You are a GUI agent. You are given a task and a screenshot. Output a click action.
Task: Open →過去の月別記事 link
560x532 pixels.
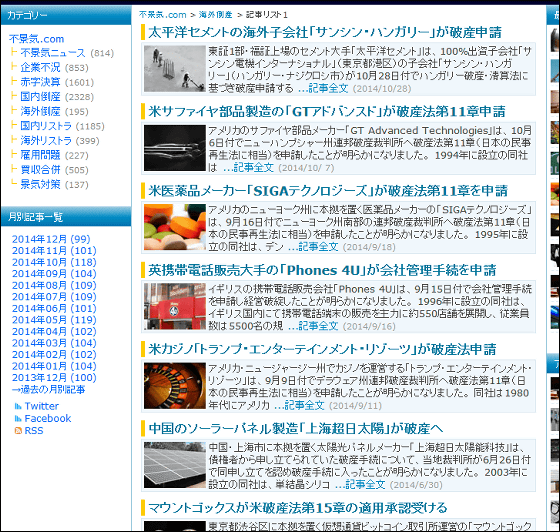pos(49,390)
